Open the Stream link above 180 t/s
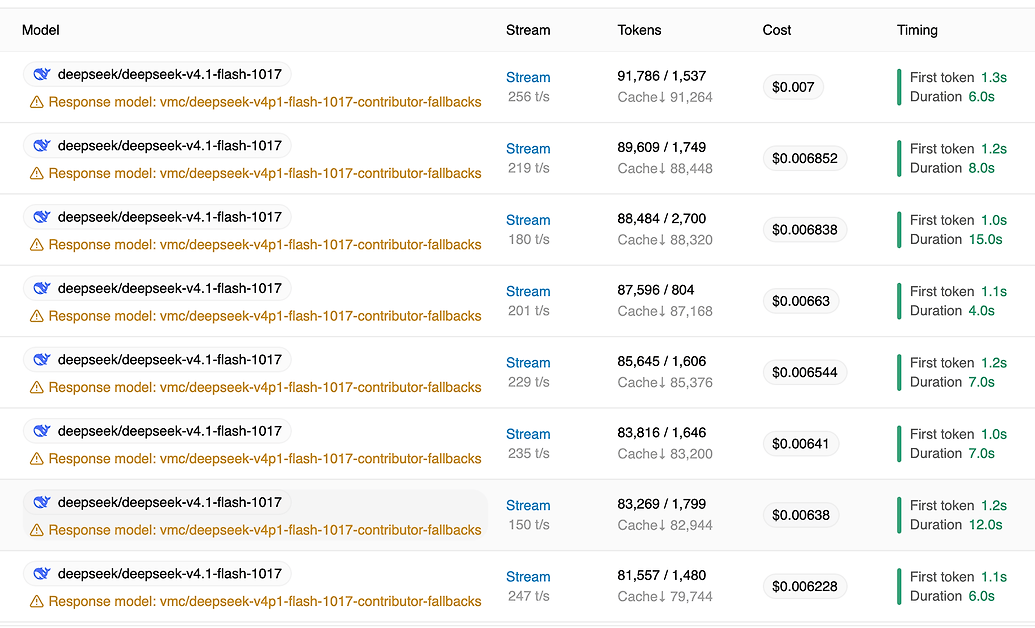The height and width of the screenshot is (628, 1035). click(x=528, y=220)
